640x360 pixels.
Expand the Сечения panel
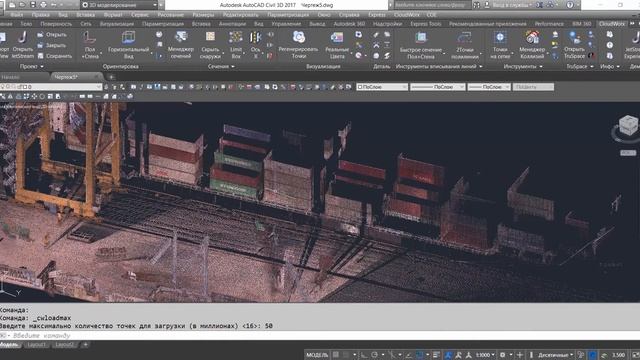click(221, 66)
